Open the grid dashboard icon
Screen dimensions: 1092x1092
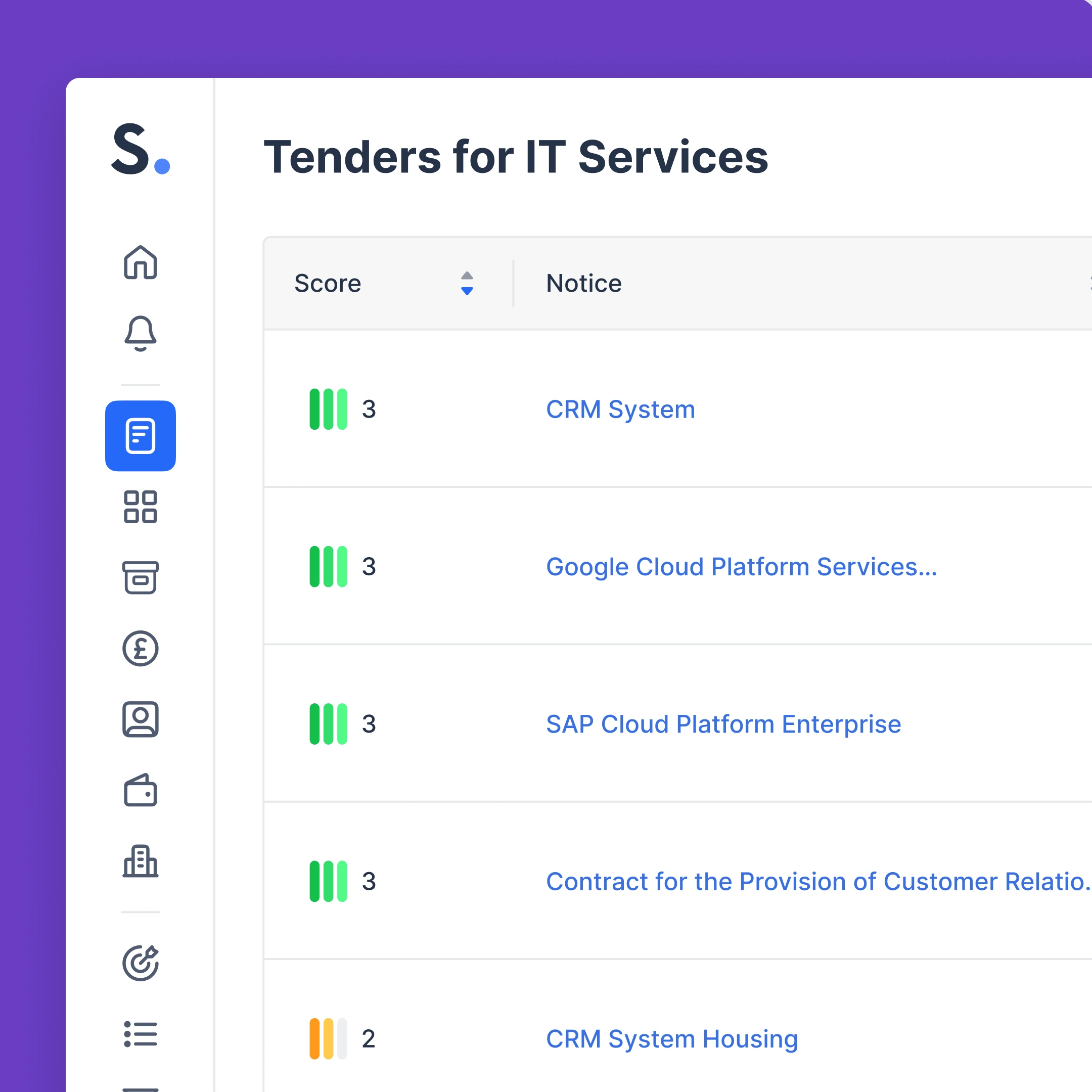point(140,507)
